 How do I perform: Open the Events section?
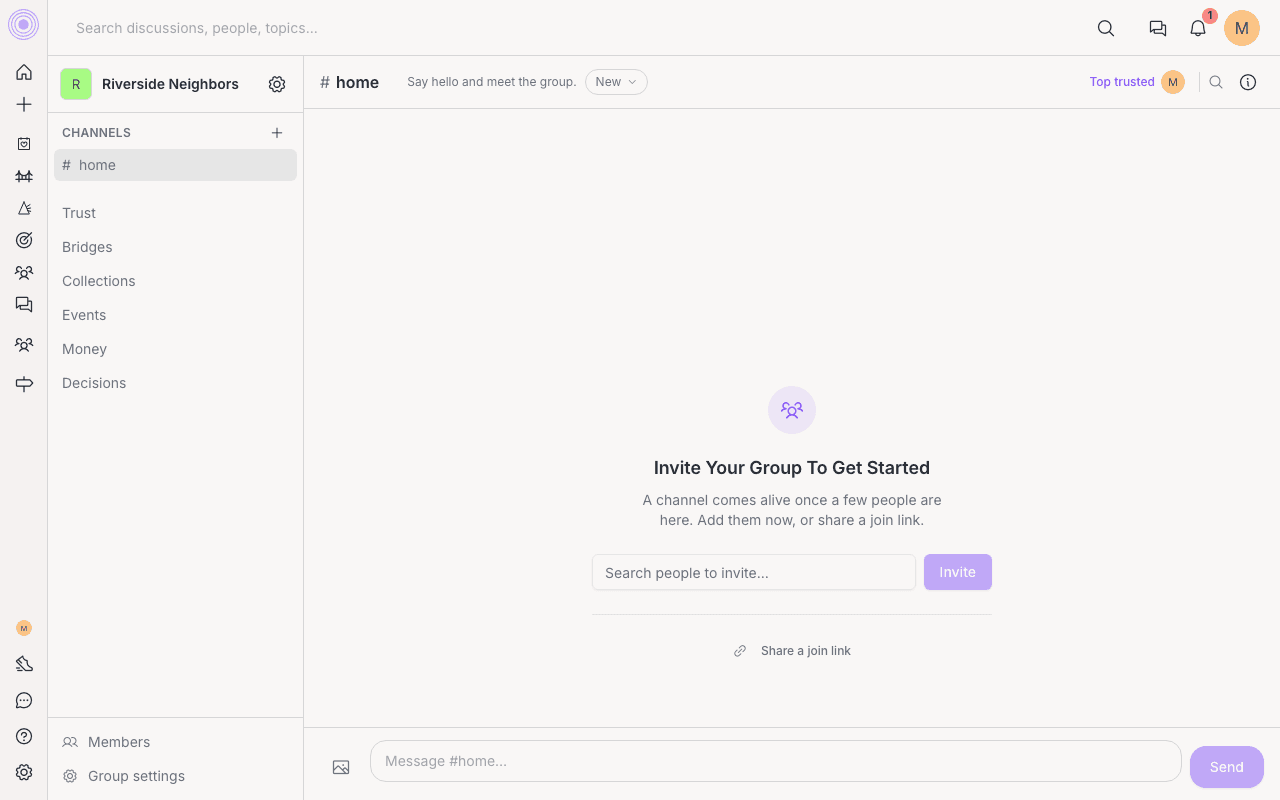pyautogui.click(x=84, y=315)
